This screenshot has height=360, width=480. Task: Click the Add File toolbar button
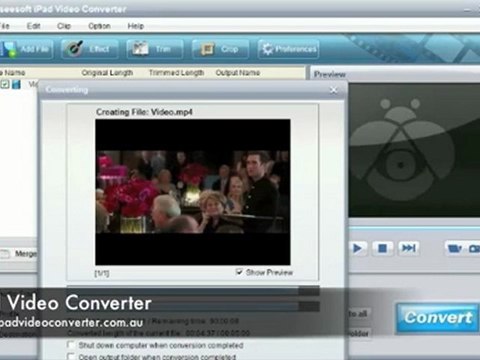(26, 49)
